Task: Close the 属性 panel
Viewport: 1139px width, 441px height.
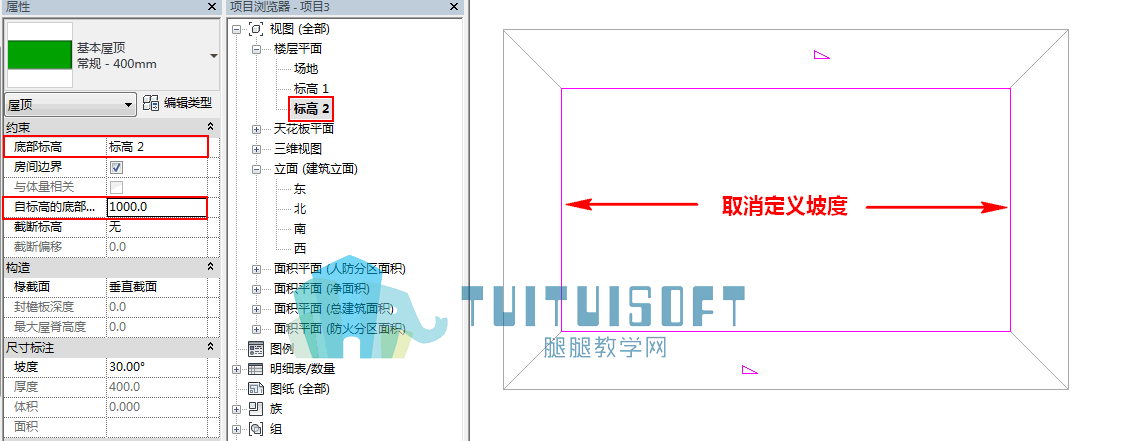Action: click(211, 7)
